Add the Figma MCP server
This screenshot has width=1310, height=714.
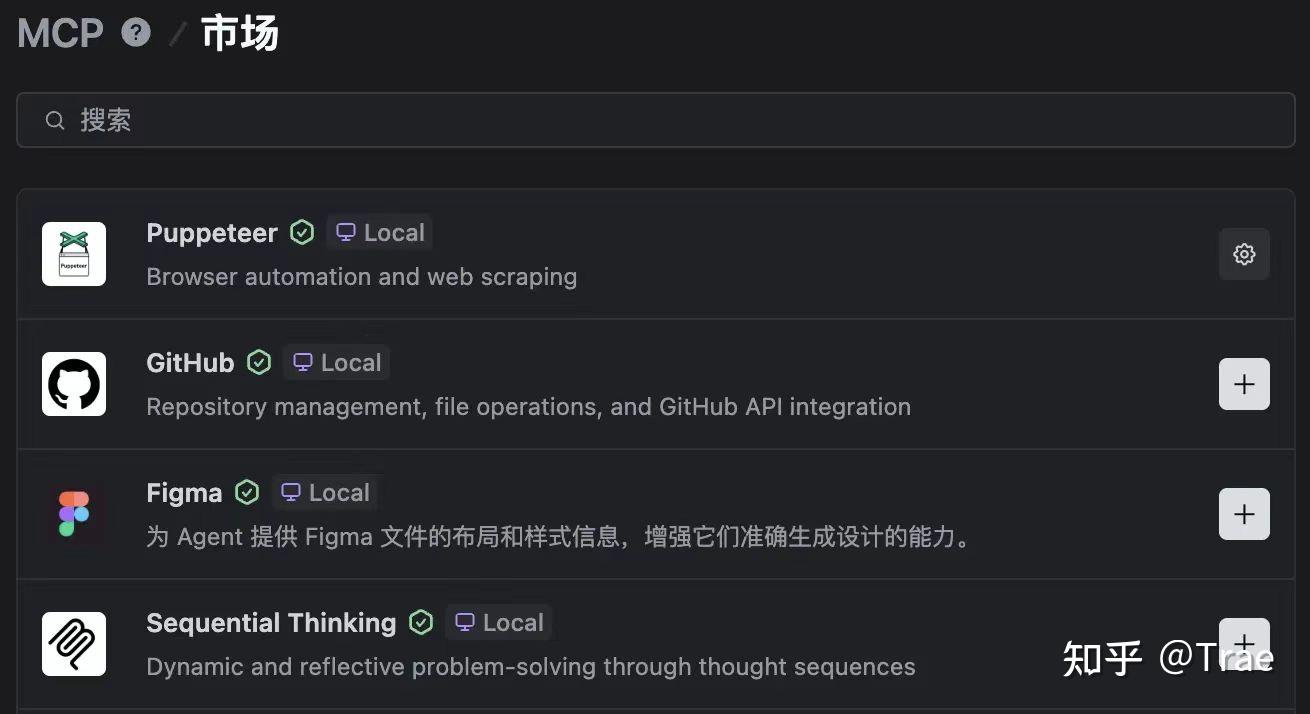tap(1244, 514)
